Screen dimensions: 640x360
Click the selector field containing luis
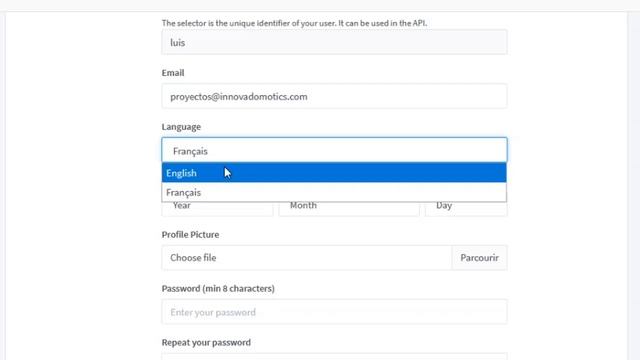click(334, 42)
